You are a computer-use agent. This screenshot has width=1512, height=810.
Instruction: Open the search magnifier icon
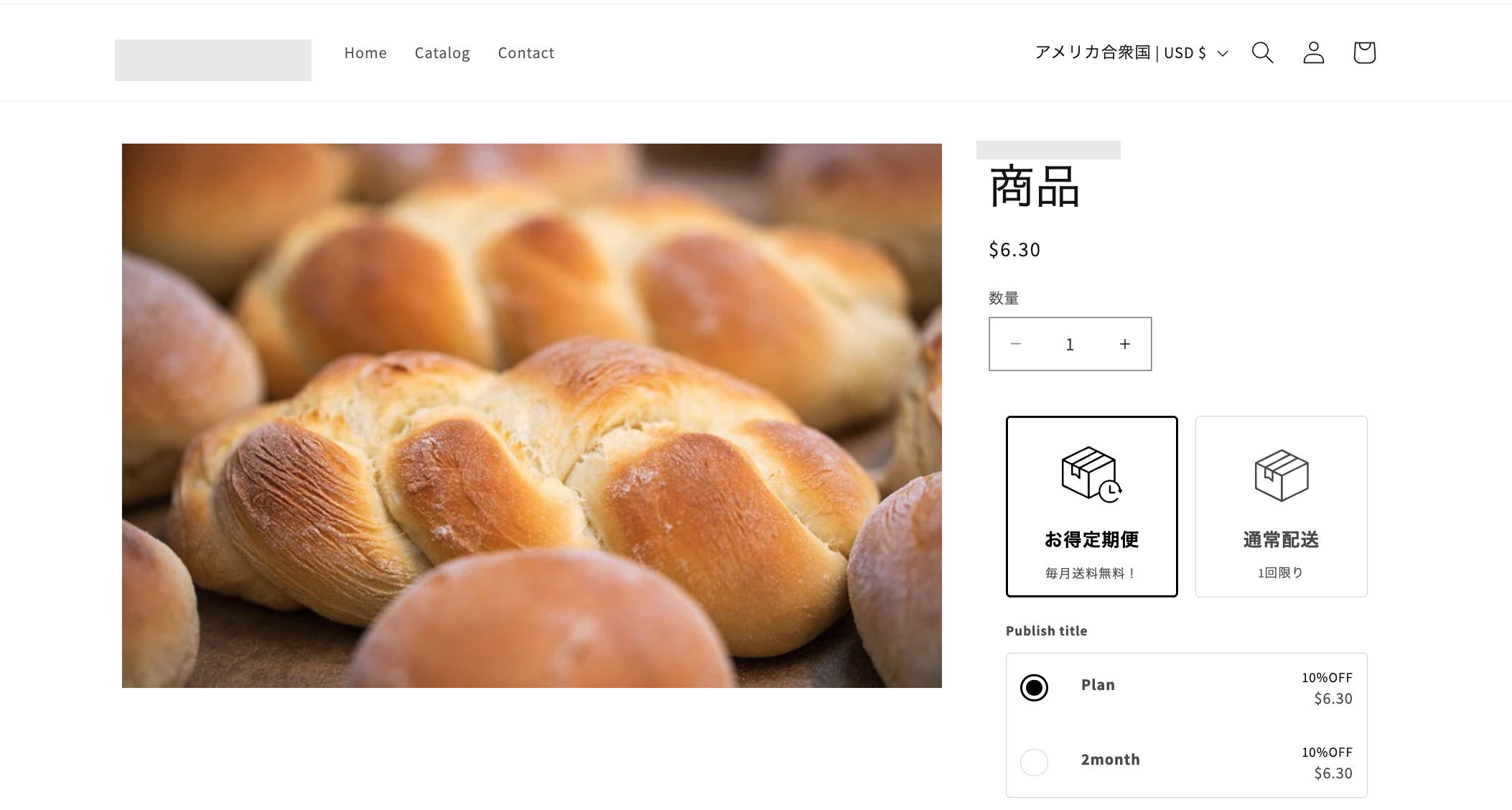(1262, 52)
